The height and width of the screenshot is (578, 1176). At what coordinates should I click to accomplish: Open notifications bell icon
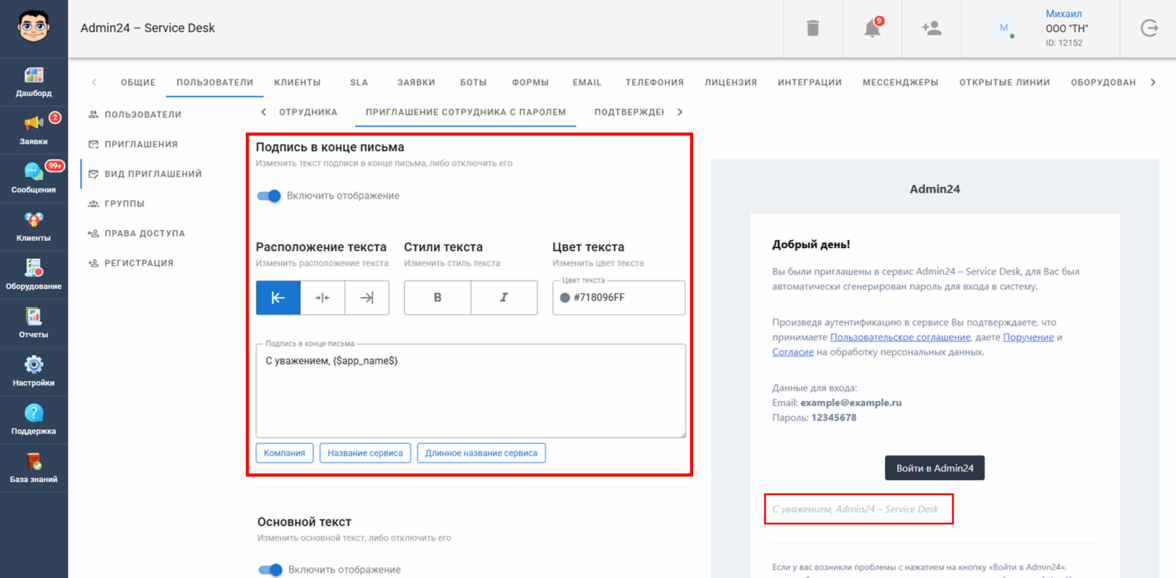tap(872, 28)
